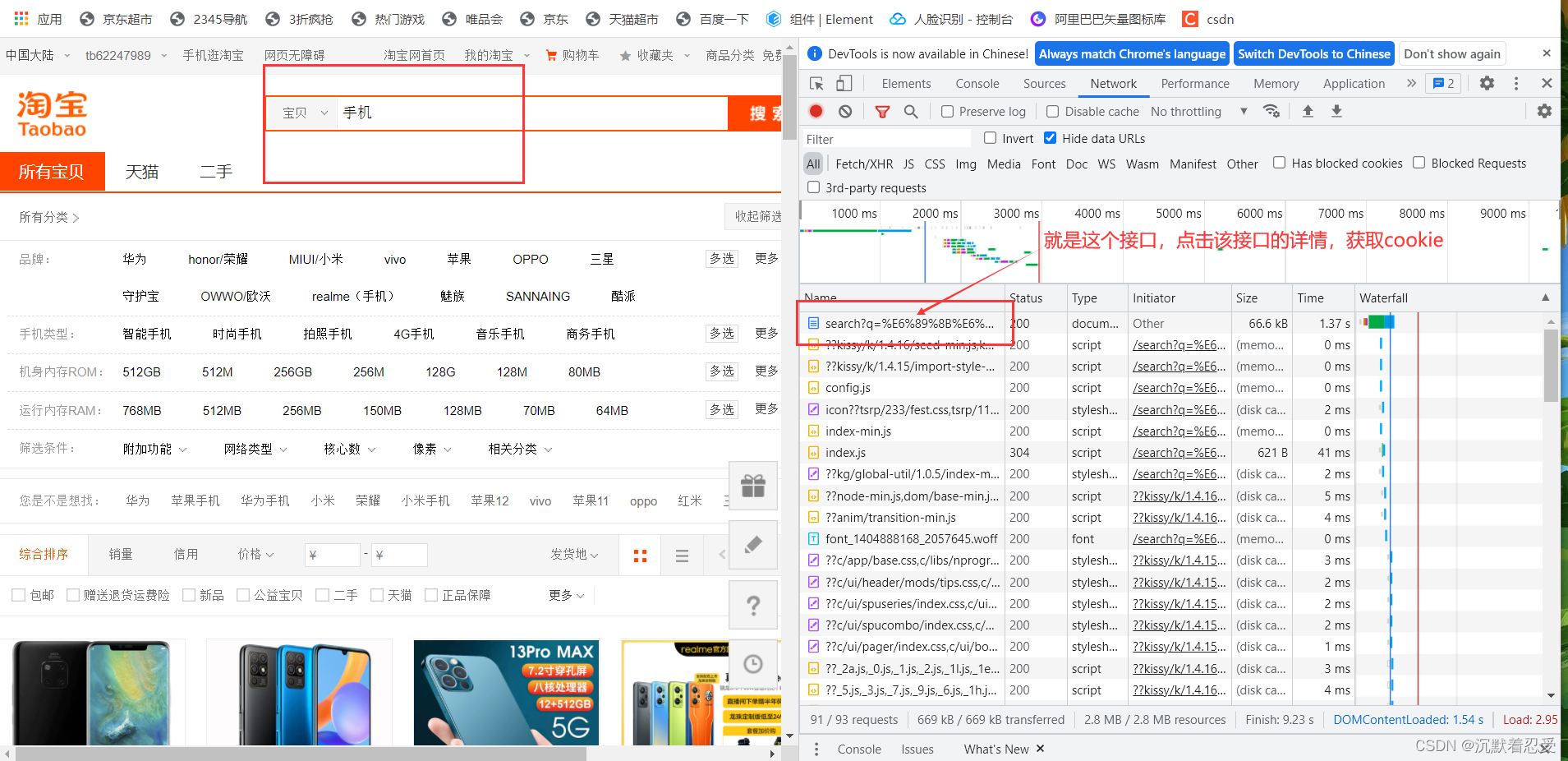Open the pencil feedback sidebar icon
Screen dimensions: 1568x761
[x=753, y=545]
